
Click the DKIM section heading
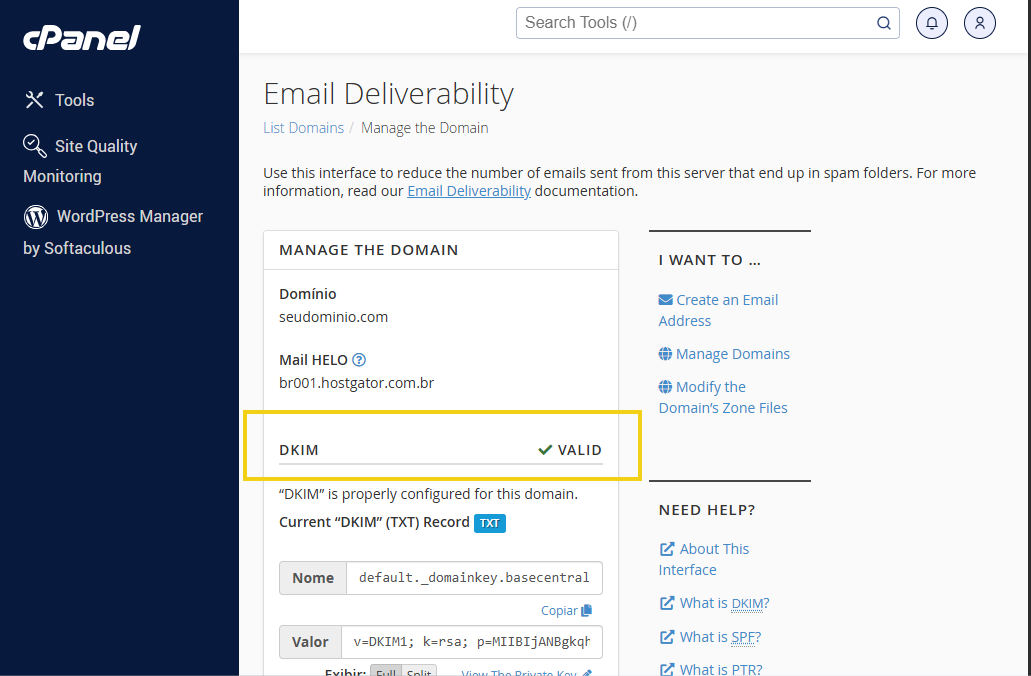pyautogui.click(x=299, y=450)
